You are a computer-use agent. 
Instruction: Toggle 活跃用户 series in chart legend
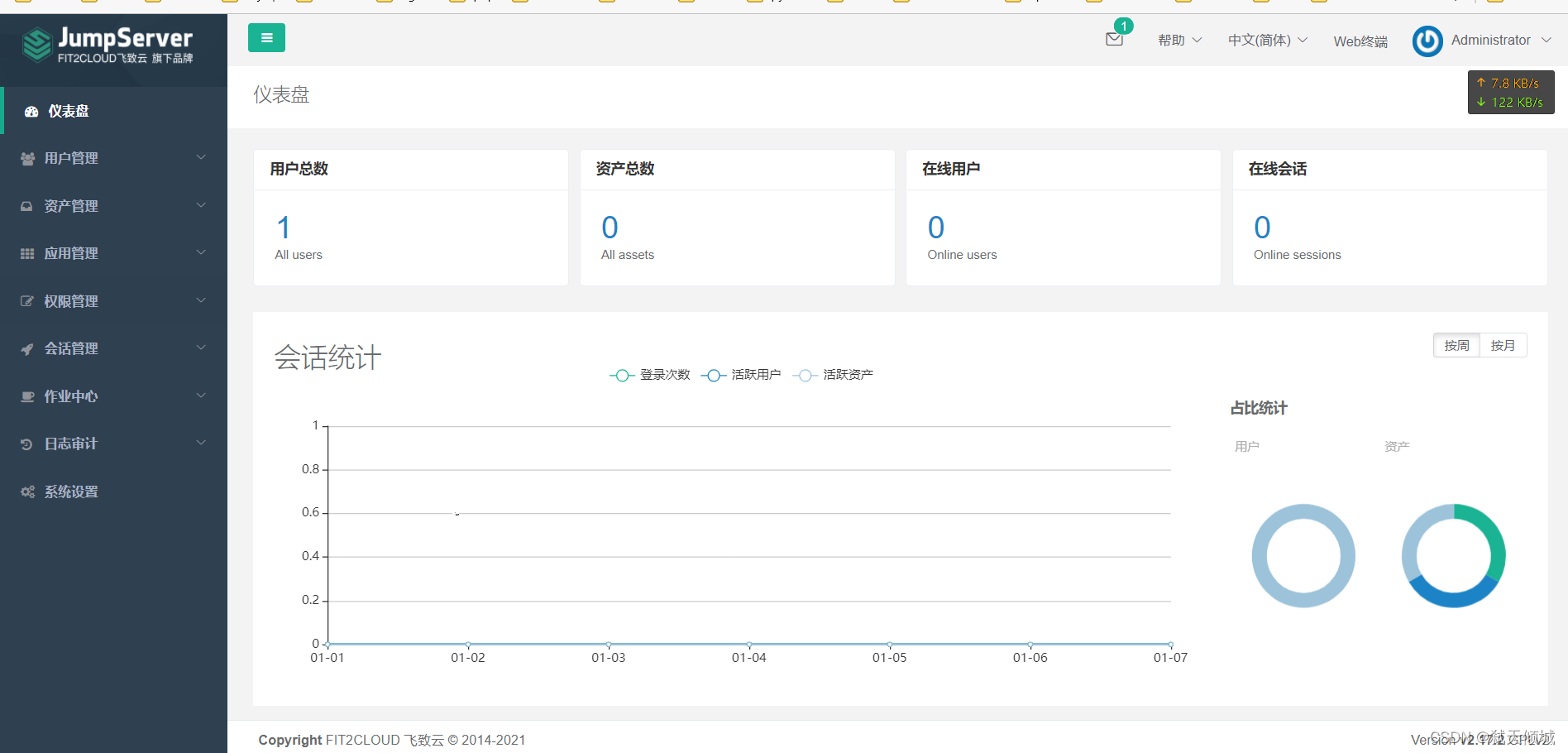741,375
